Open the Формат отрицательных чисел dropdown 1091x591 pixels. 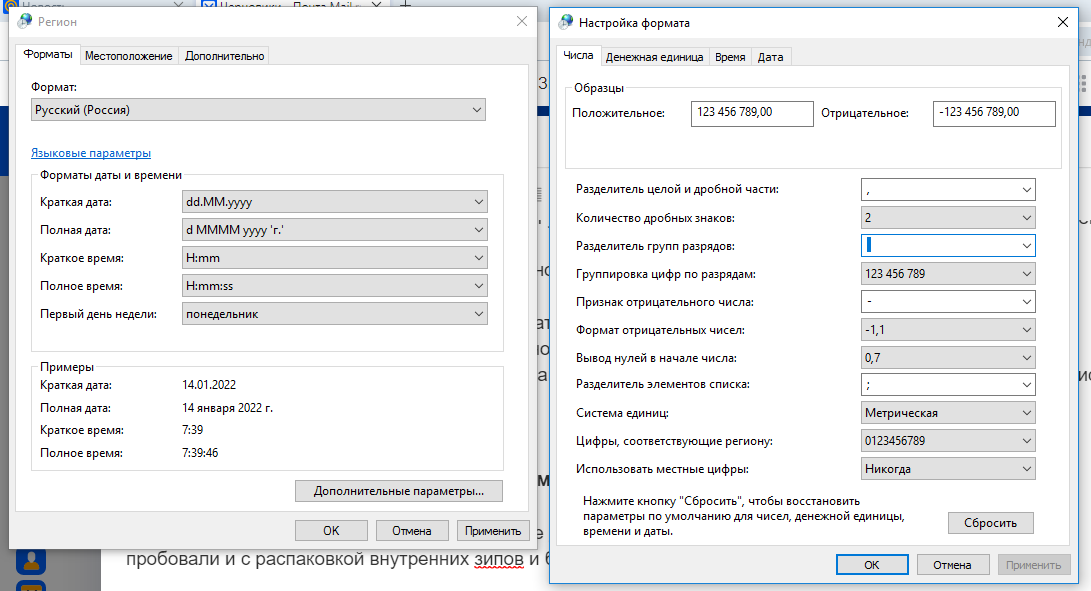click(x=947, y=329)
